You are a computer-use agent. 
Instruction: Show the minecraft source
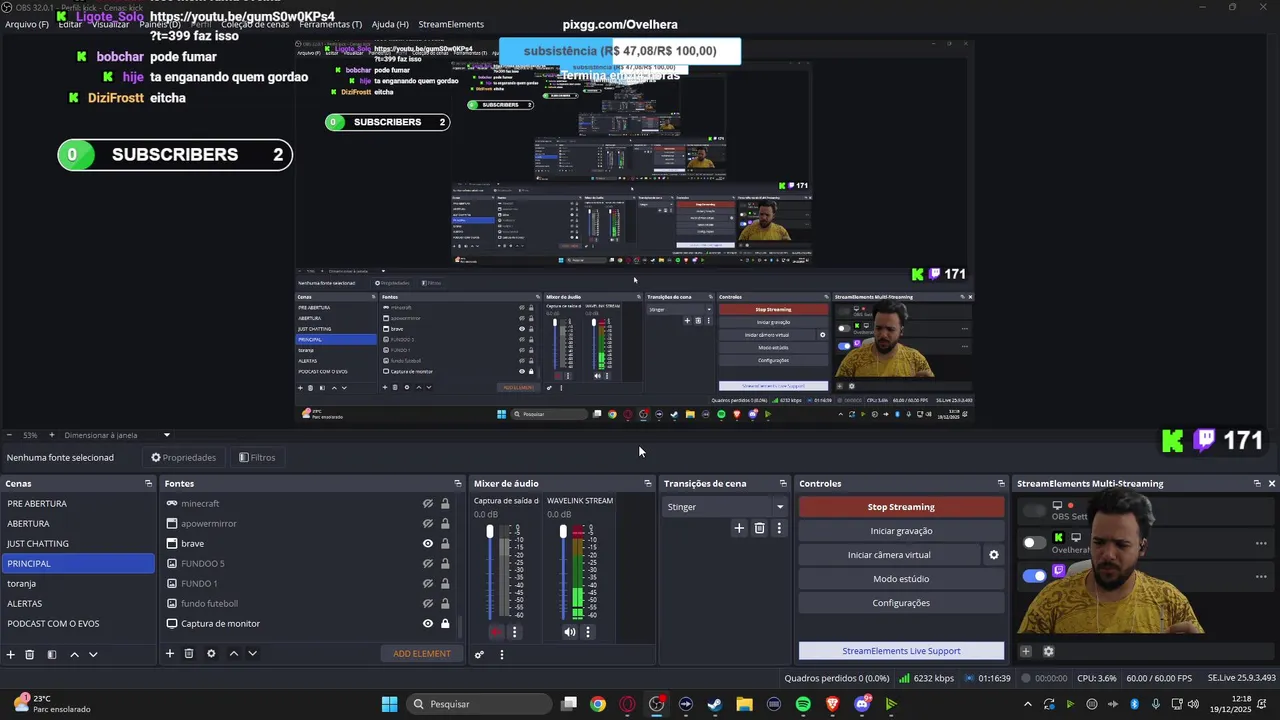[428, 504]
